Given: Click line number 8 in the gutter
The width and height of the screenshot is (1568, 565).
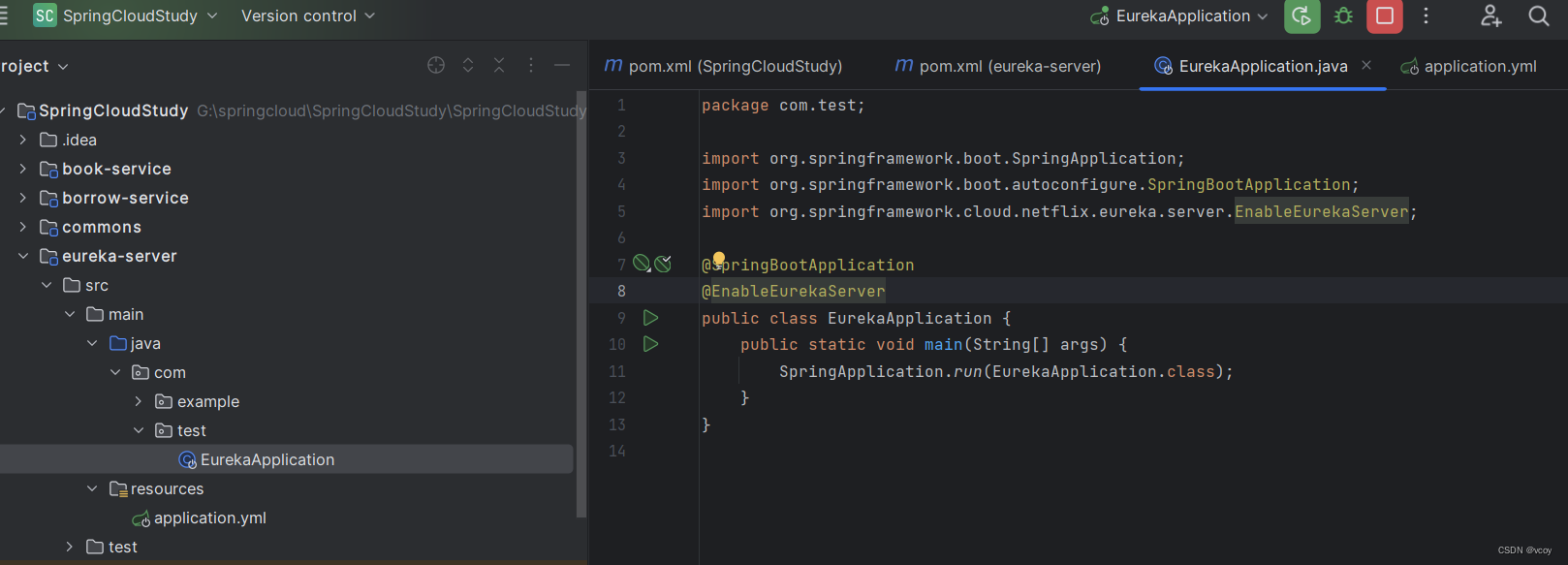Looking at the screenshot, I should click(x=621, y=291).
